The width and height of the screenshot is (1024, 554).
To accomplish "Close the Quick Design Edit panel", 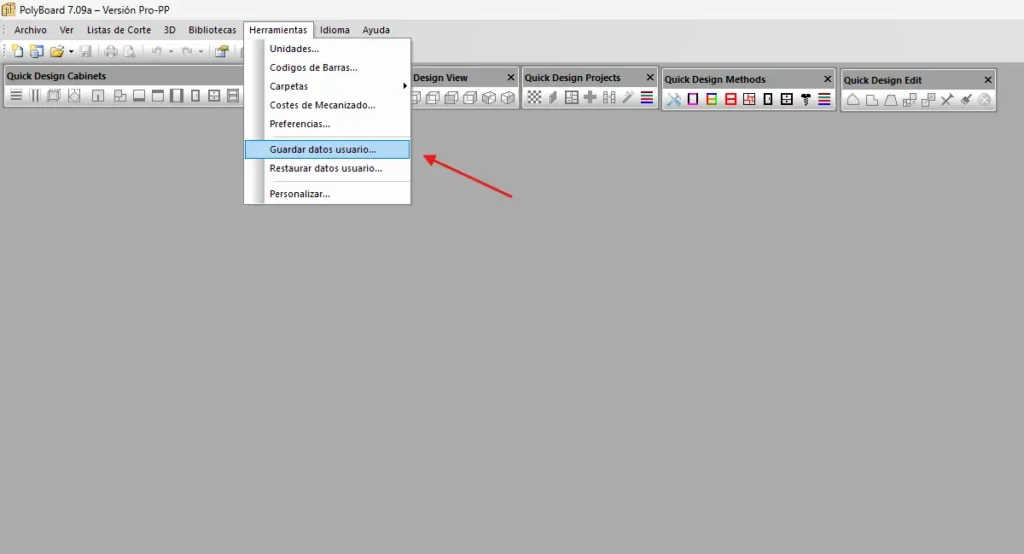I will (987, 80).
